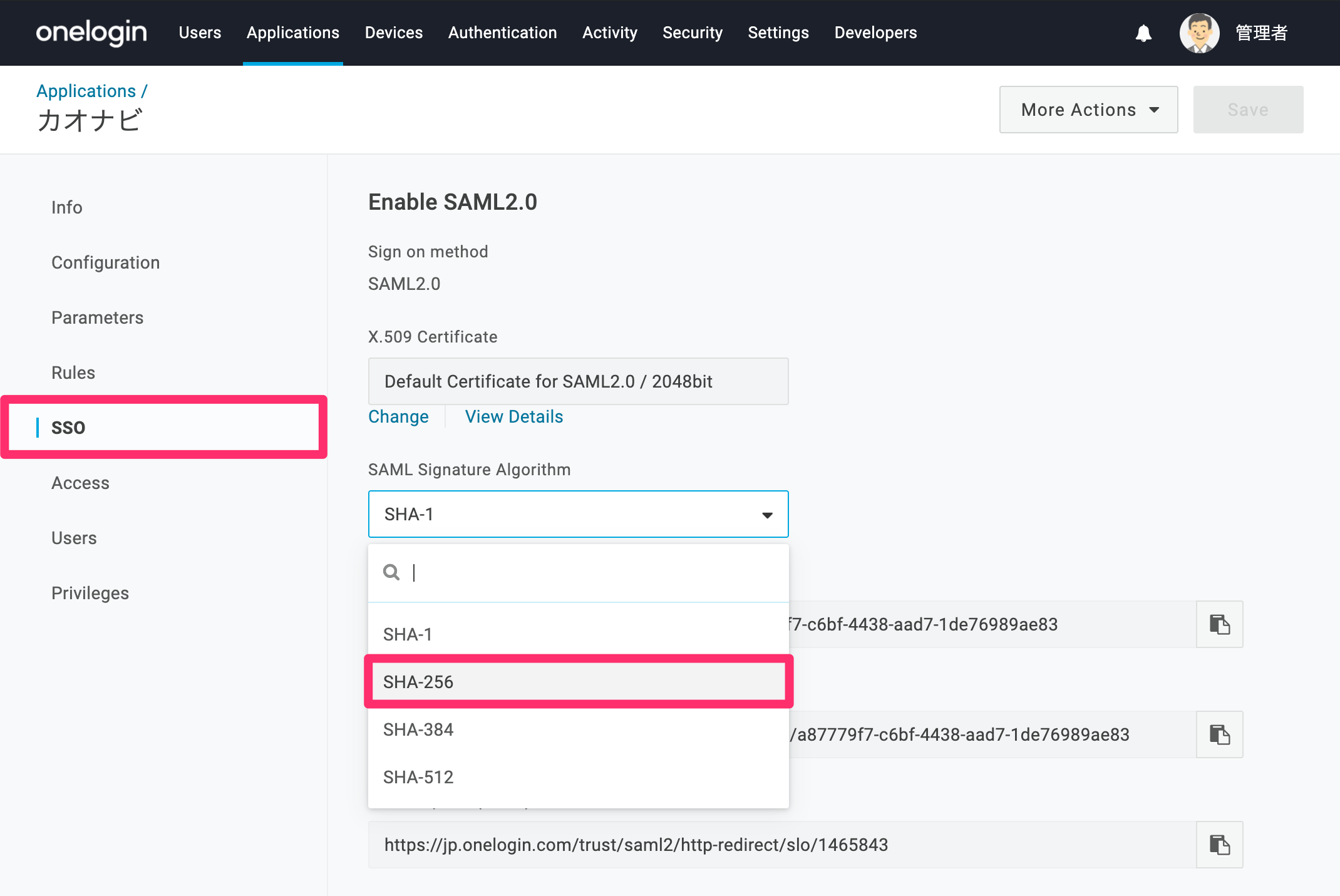Image resolution: width=1340 pixels, height=896 pixels.
Task: Click the X.509 certificate field
Action: click(x=578, y=381)
